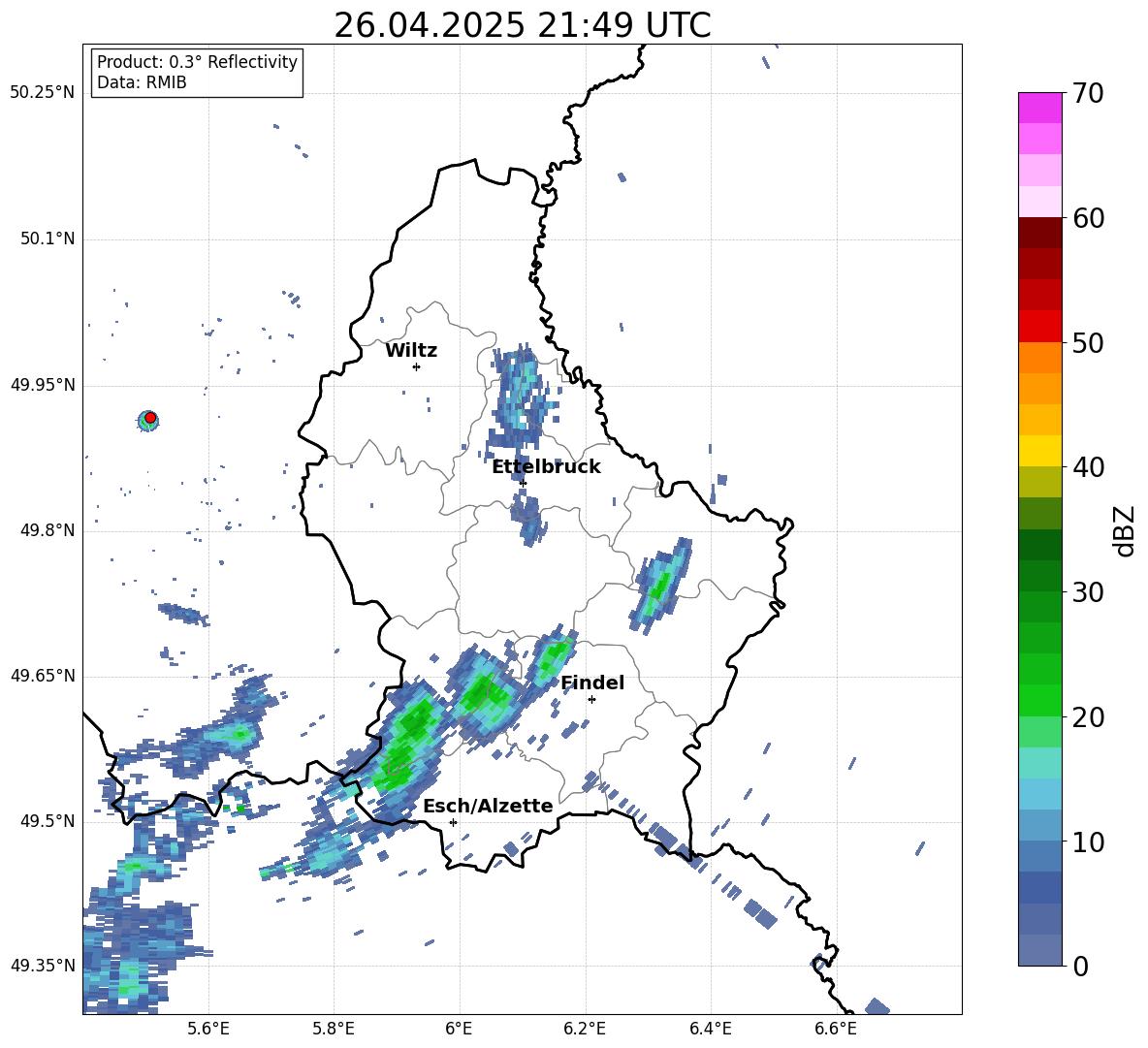Select the Wiltz city label
The image size is (1148, 1048).
411,351
